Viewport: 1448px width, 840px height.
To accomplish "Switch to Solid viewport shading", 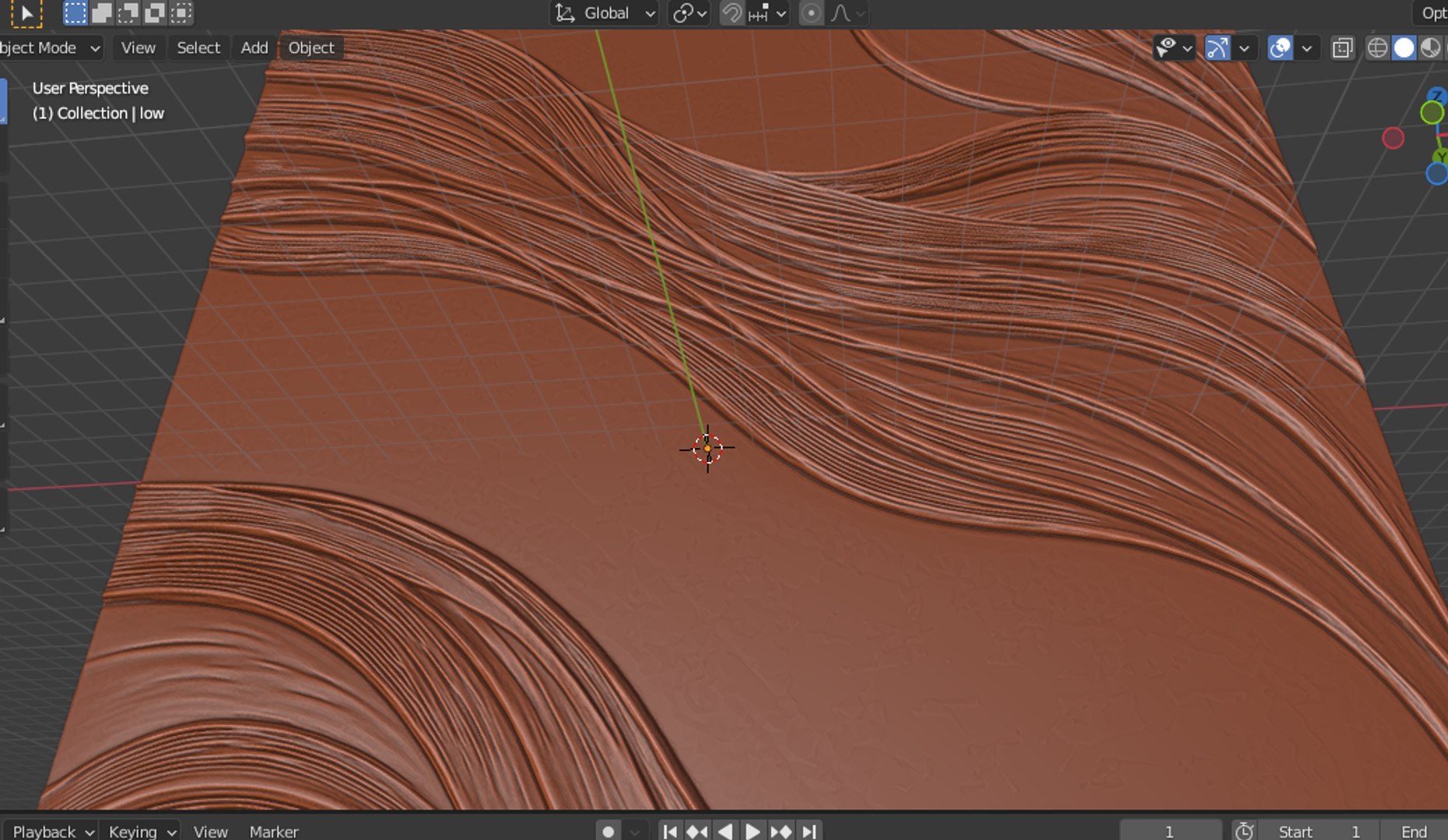I will (1404, 48).
